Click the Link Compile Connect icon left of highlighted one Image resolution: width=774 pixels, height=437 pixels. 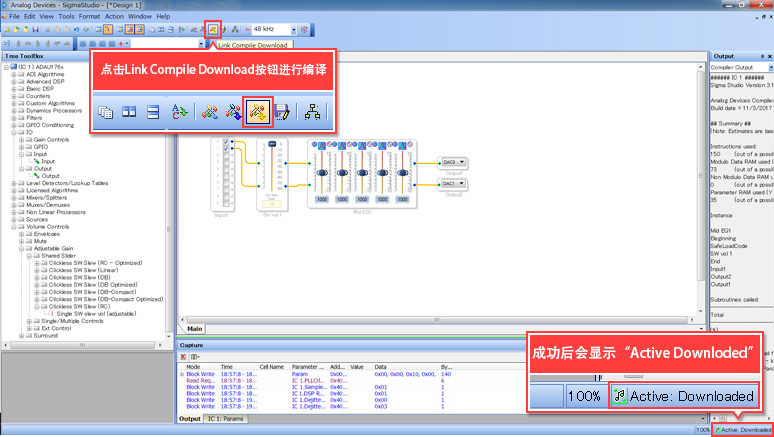[x=202, y=29]
